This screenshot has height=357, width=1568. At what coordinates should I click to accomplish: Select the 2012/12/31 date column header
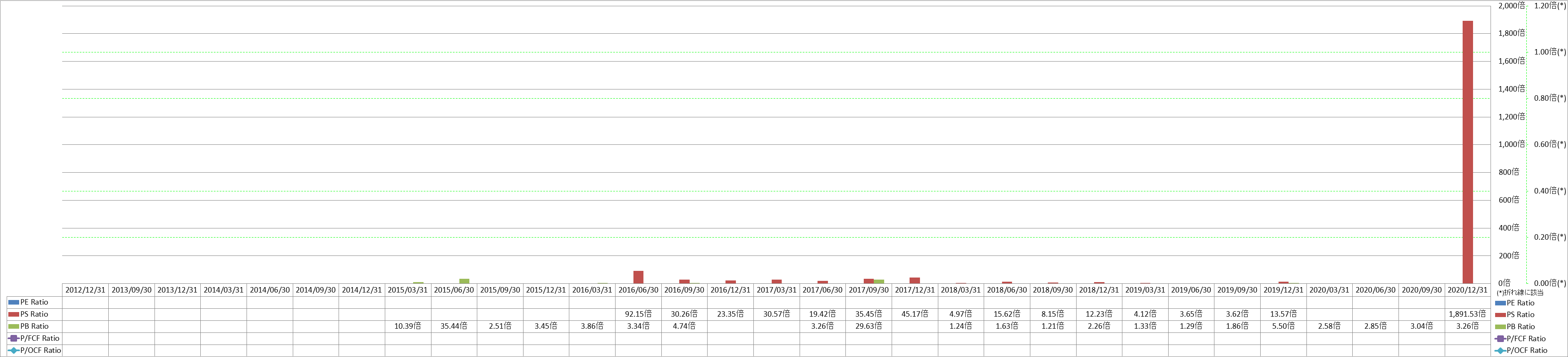[85, 290]
